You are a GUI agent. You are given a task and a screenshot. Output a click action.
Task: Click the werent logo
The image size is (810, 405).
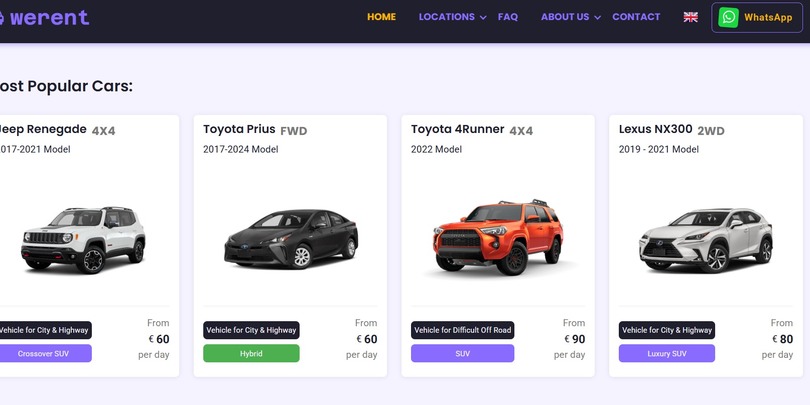point(45,17)
